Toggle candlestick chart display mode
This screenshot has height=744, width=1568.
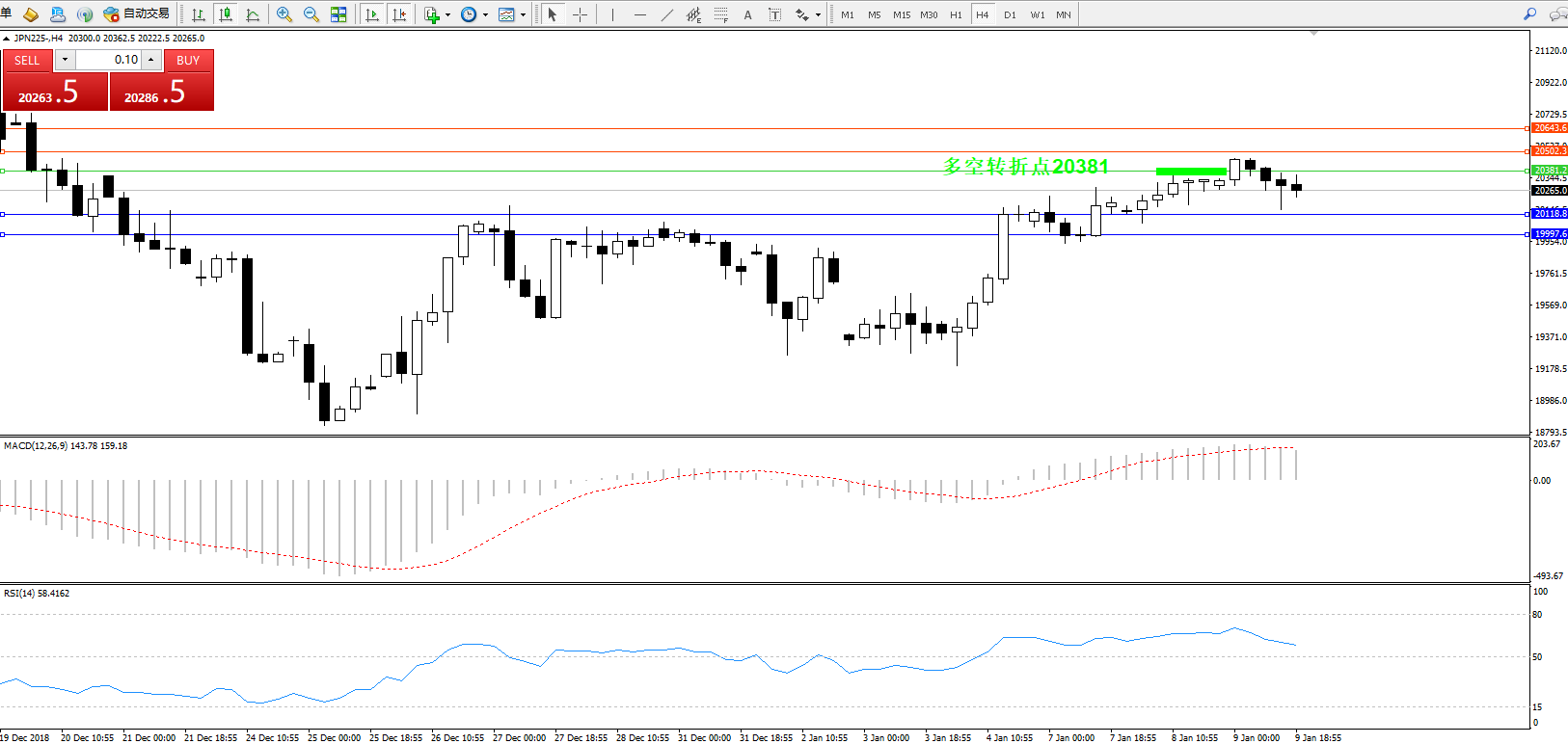tap(226, 14)
